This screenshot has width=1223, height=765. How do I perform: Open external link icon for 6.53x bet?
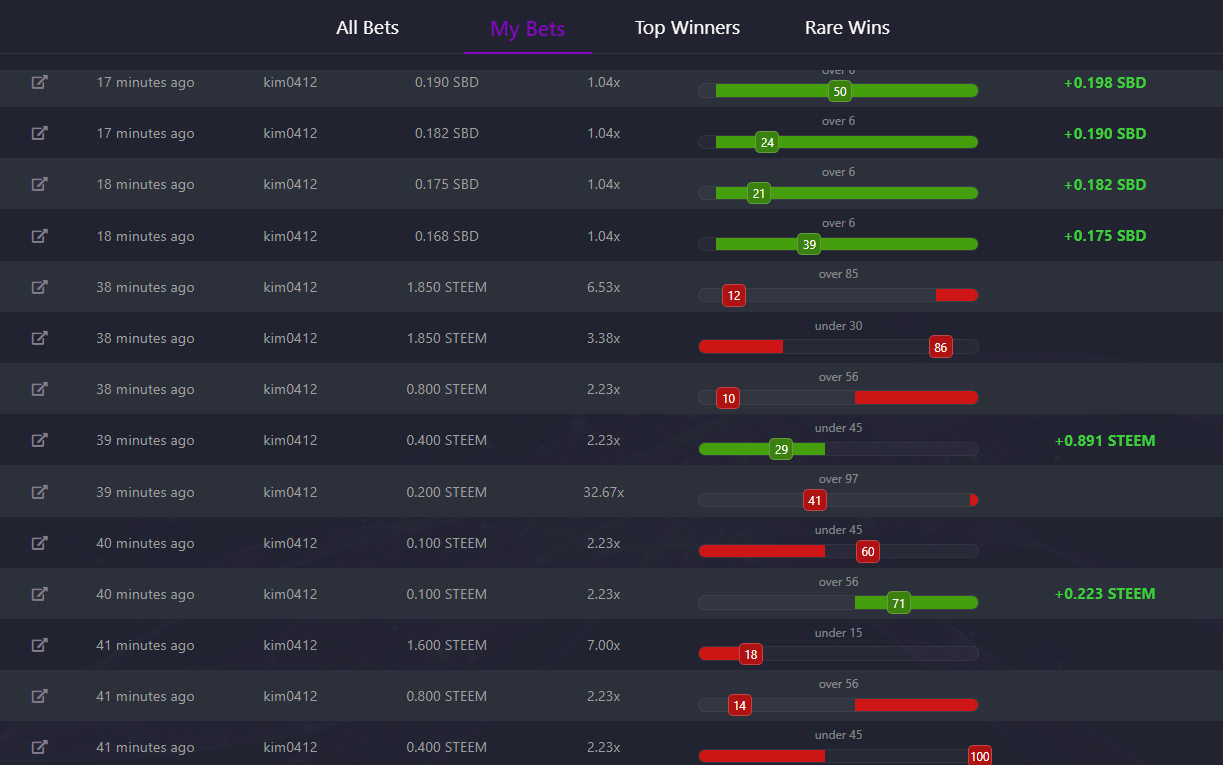click(x=39, y=287)
